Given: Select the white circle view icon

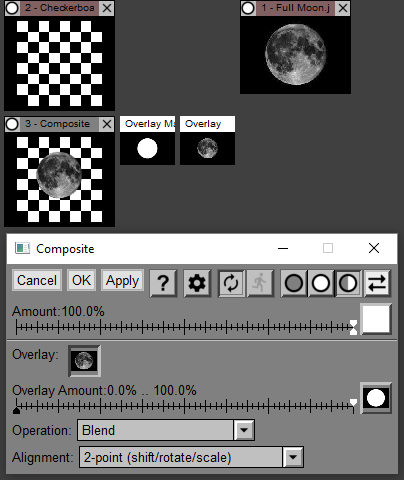Looking at the screenshot, I should tap(321, 283).
